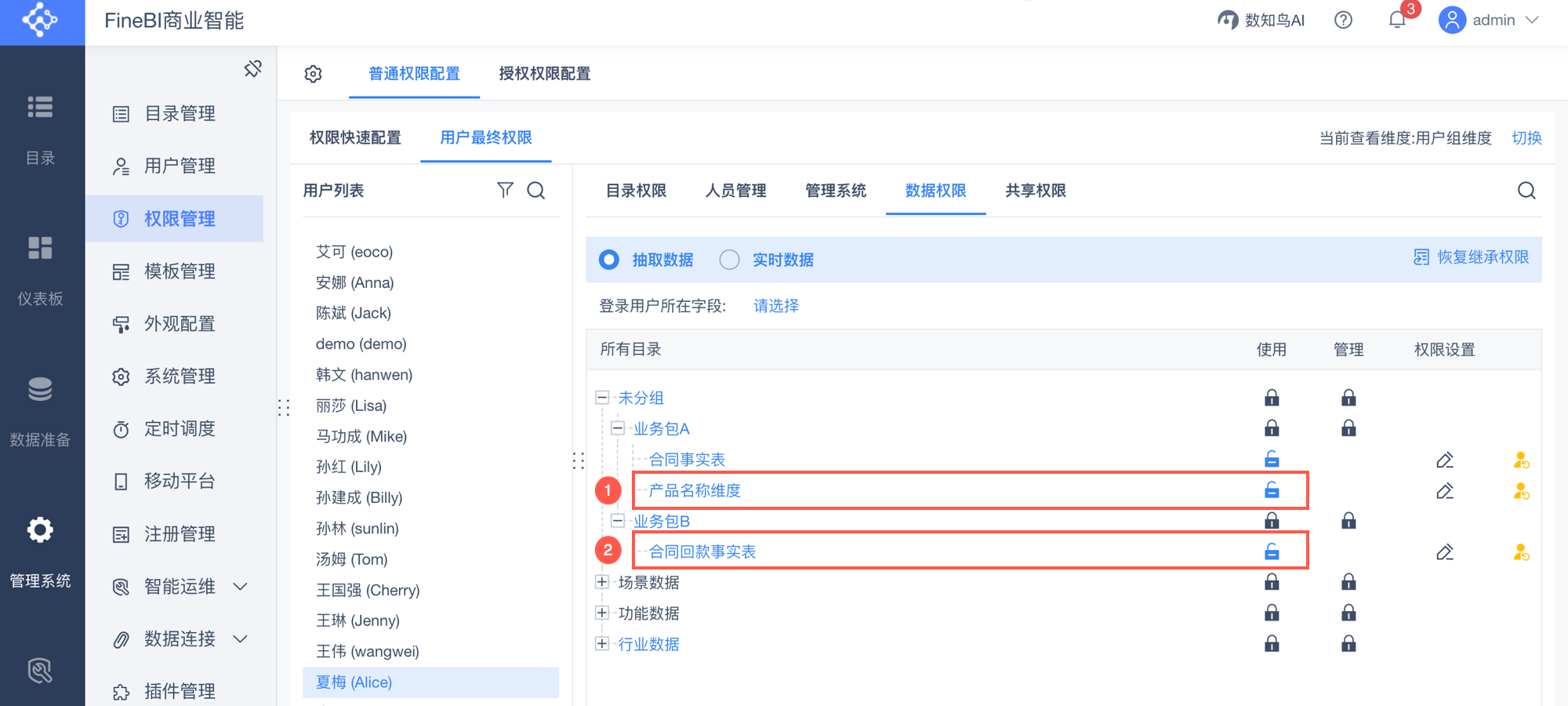Open 数知鸟AI assistant
This screenshot has height=706, width=1568.
pyautogui.click(x=1261, y=20)
